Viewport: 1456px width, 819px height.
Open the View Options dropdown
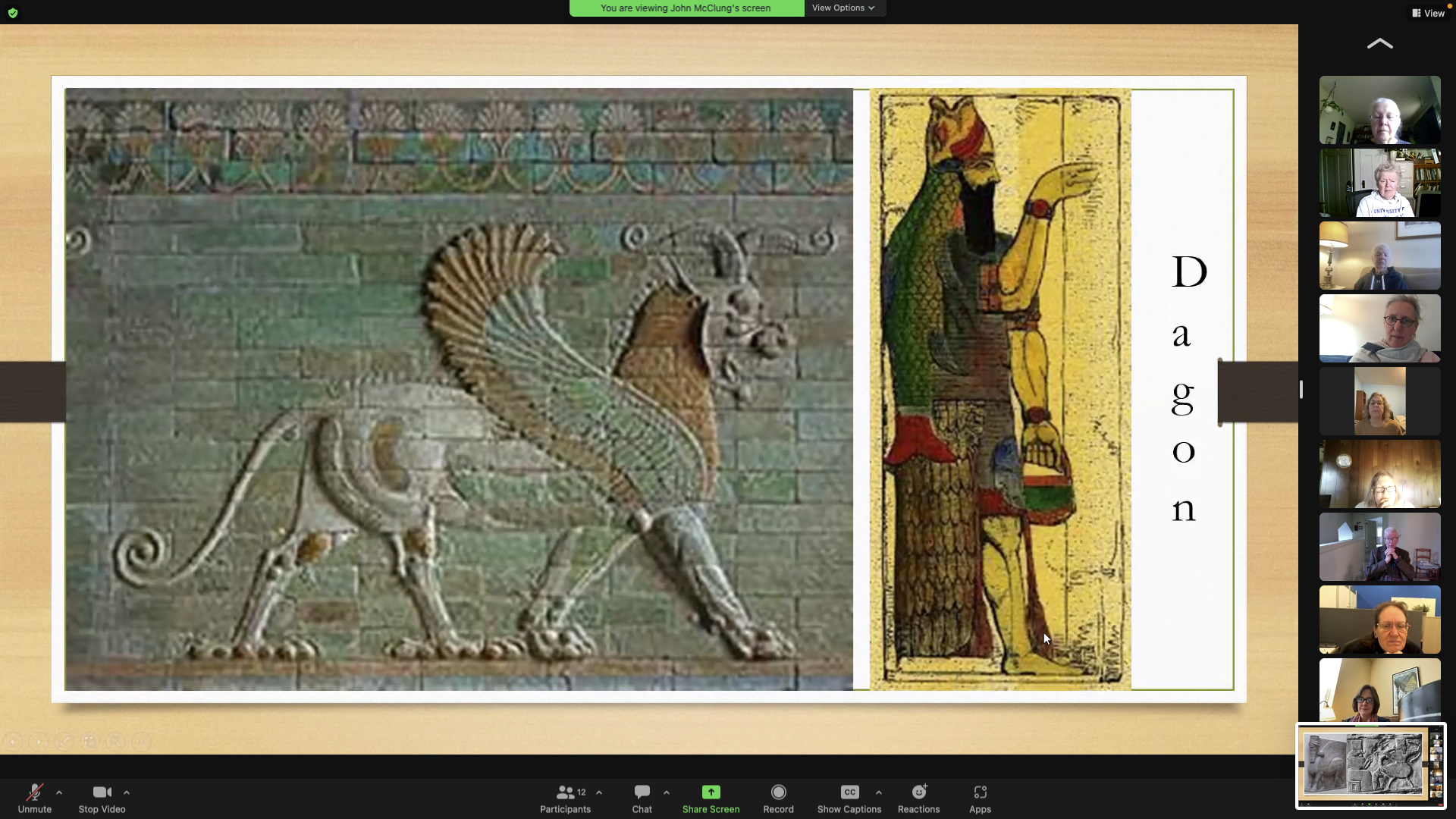coord(843,8)
